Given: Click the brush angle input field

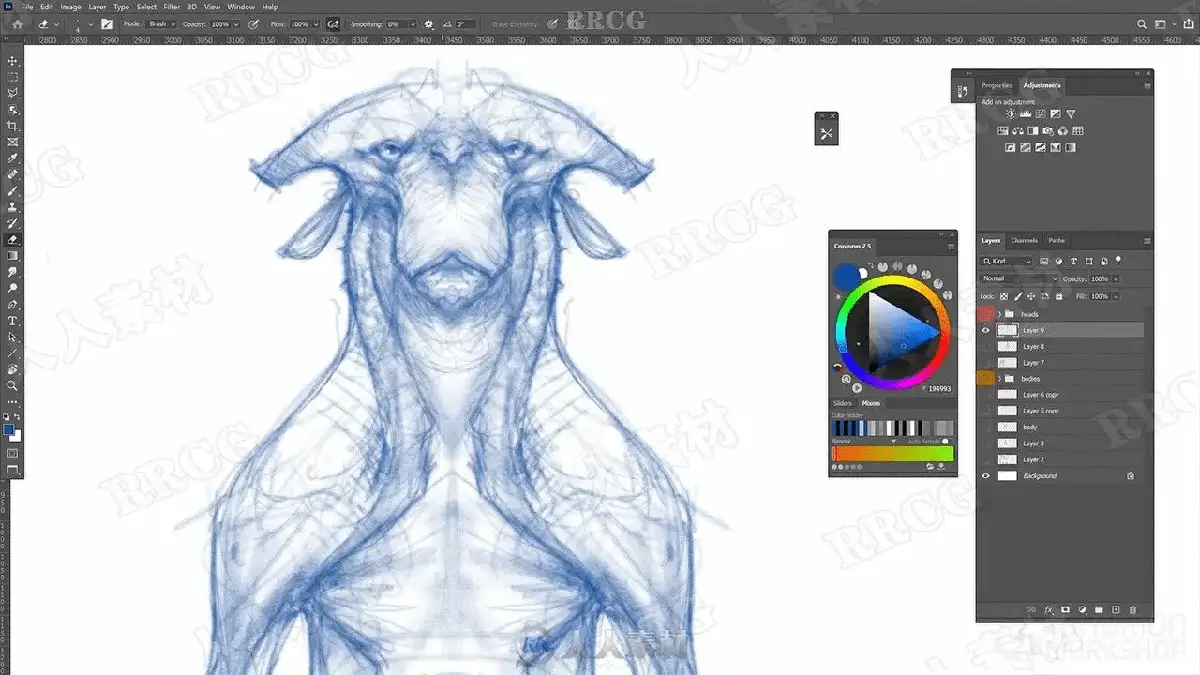Looking at the screenshot, I should (x=466, y=23).
